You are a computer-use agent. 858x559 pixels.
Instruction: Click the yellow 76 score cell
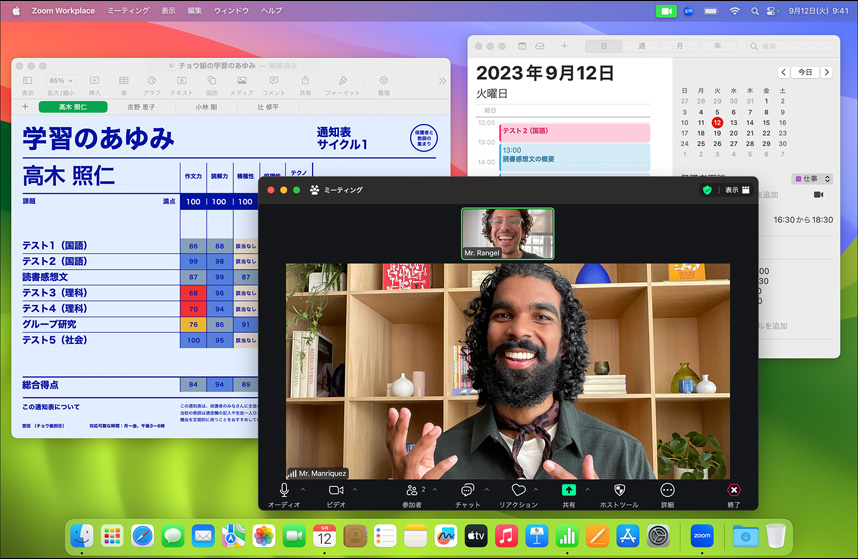click(193, 325)
